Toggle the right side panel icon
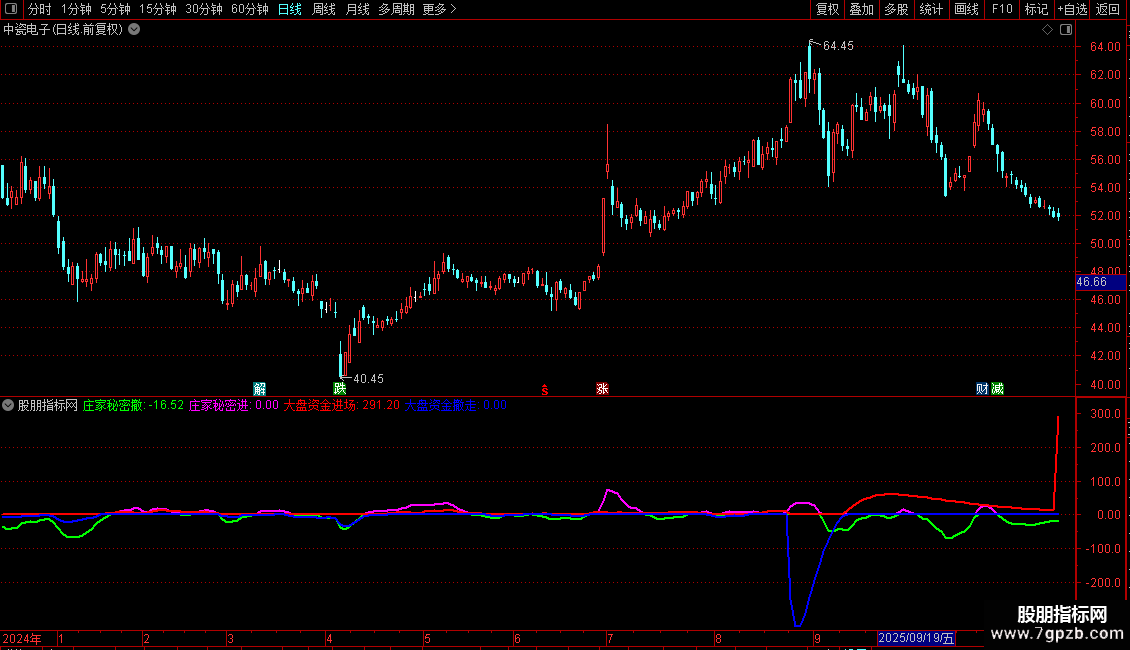Viewport: 1130px width, 650px height. (x=1066, y=30)
